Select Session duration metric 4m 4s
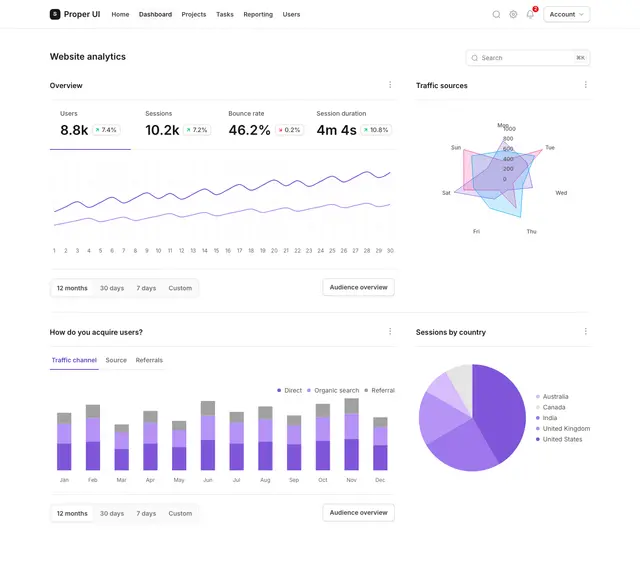Screen dimensions: 640x566 coord(354,125)
